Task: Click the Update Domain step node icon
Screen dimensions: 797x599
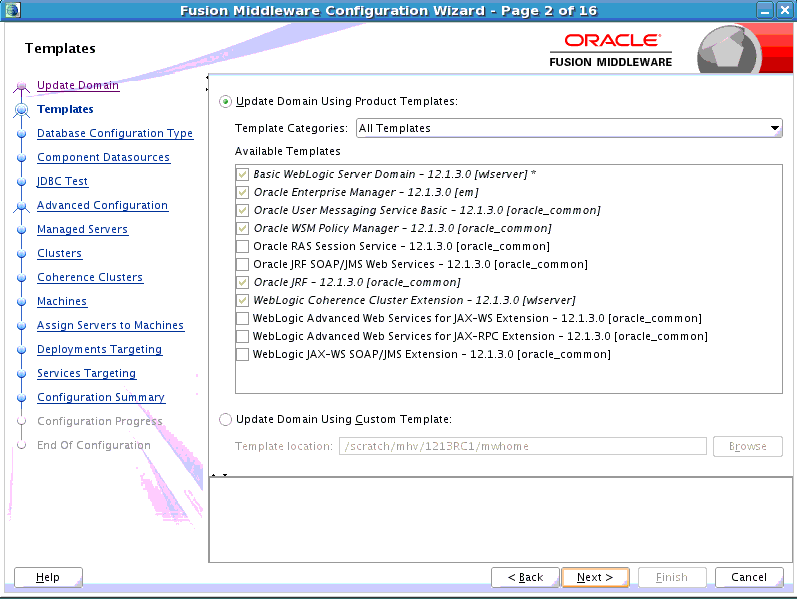Action: 21,86
